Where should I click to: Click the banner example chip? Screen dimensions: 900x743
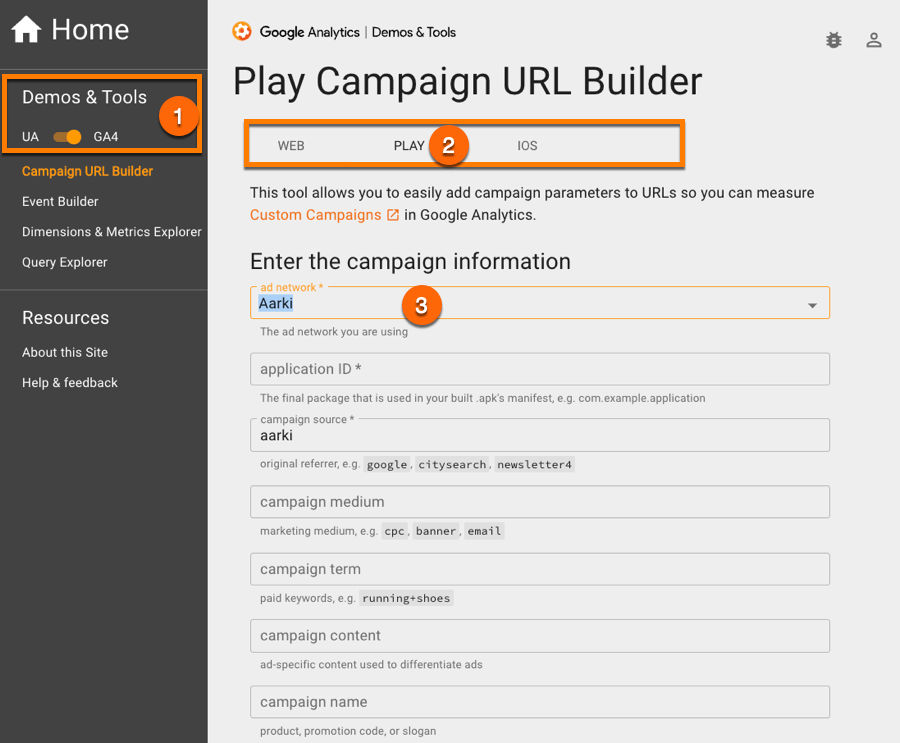[x=435, y=531]
